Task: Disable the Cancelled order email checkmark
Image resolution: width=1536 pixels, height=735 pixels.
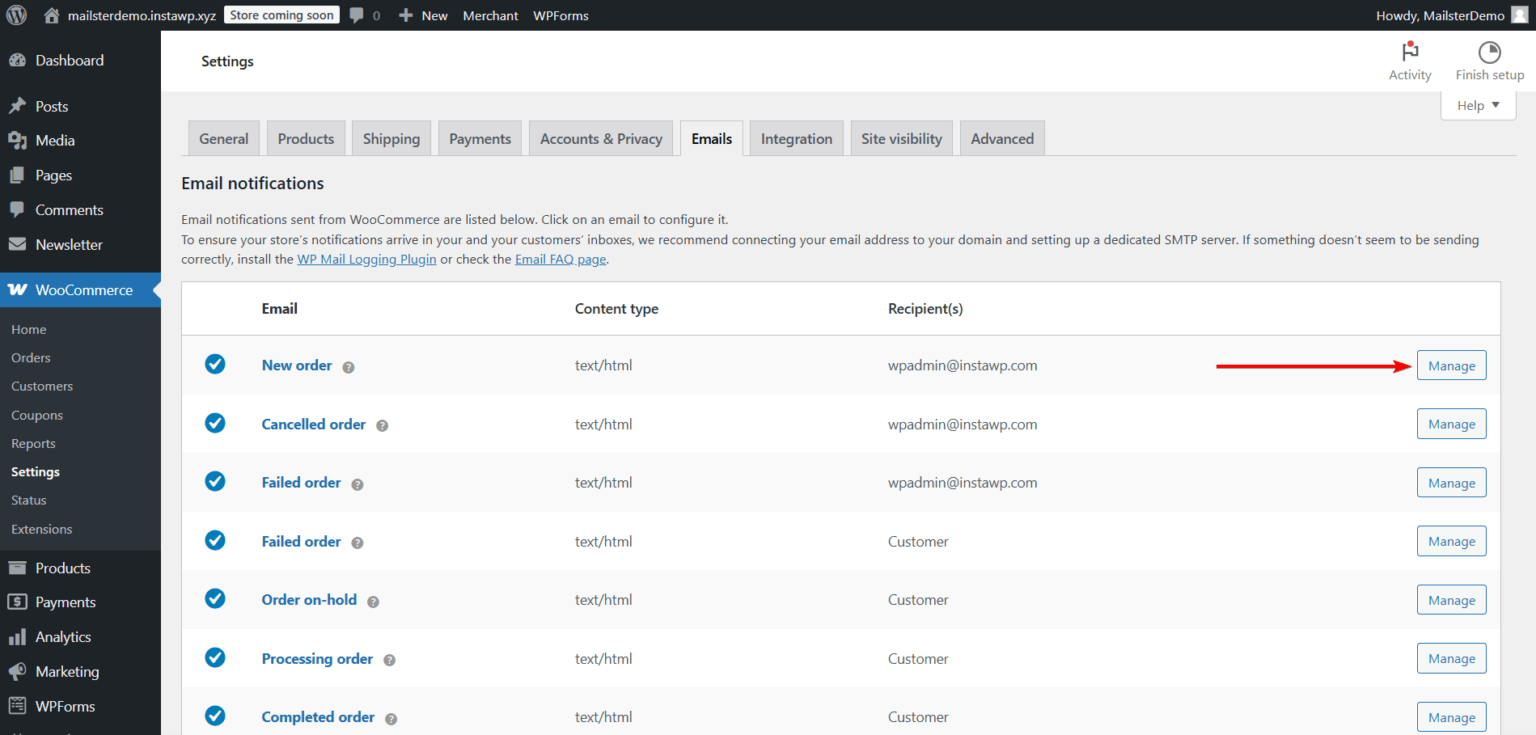Action: [x=215, y=423]
